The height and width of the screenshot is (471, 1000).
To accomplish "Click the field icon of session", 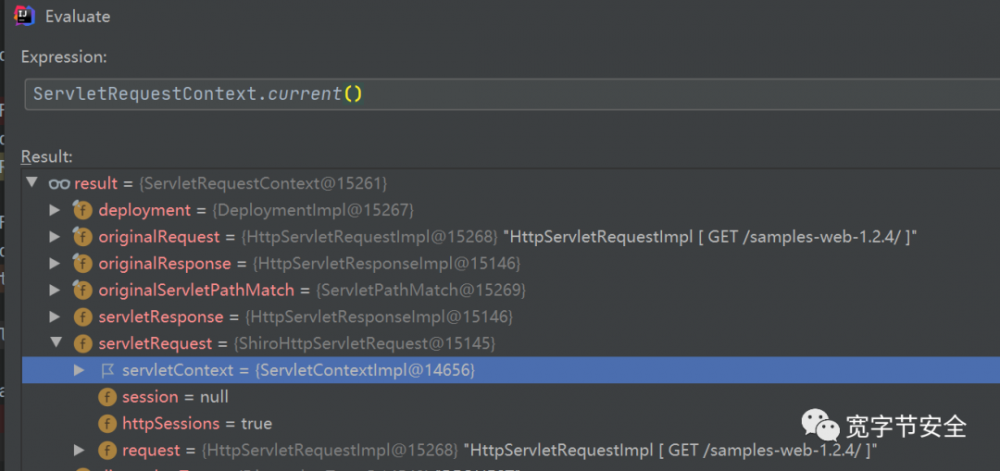I will pos(107,397).
